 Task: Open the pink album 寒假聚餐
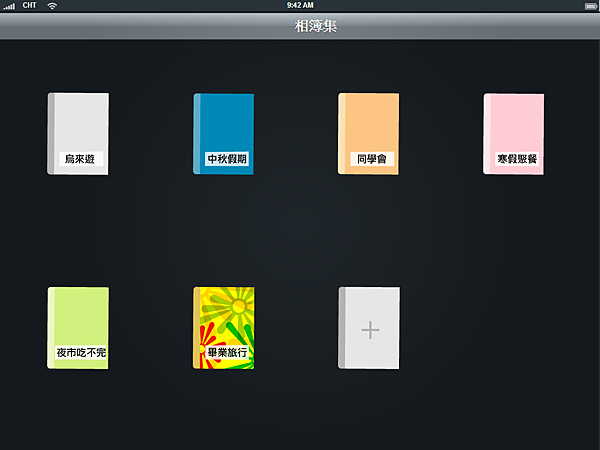514,134
